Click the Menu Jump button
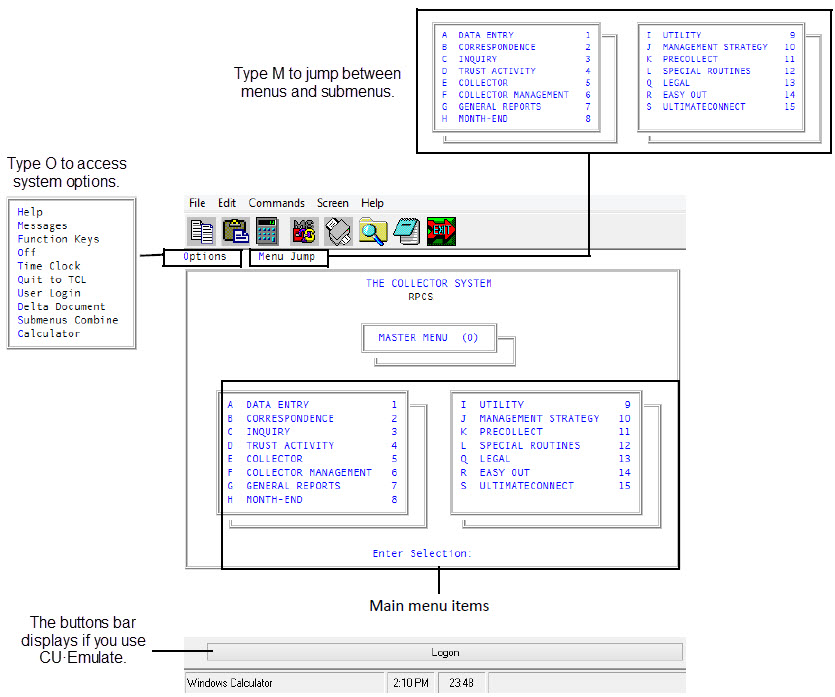Screen dimensions: 835x697 click(286, 257)
